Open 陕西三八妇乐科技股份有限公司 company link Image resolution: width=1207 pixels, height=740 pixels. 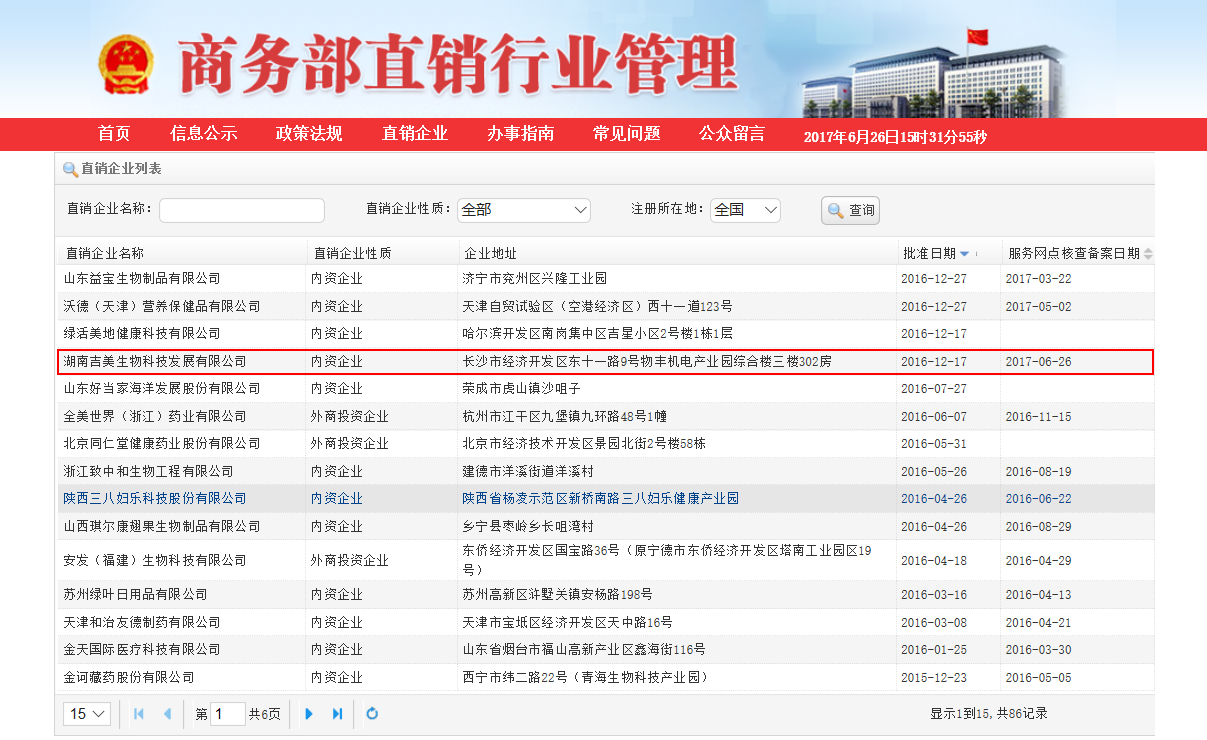coord(155,498)
